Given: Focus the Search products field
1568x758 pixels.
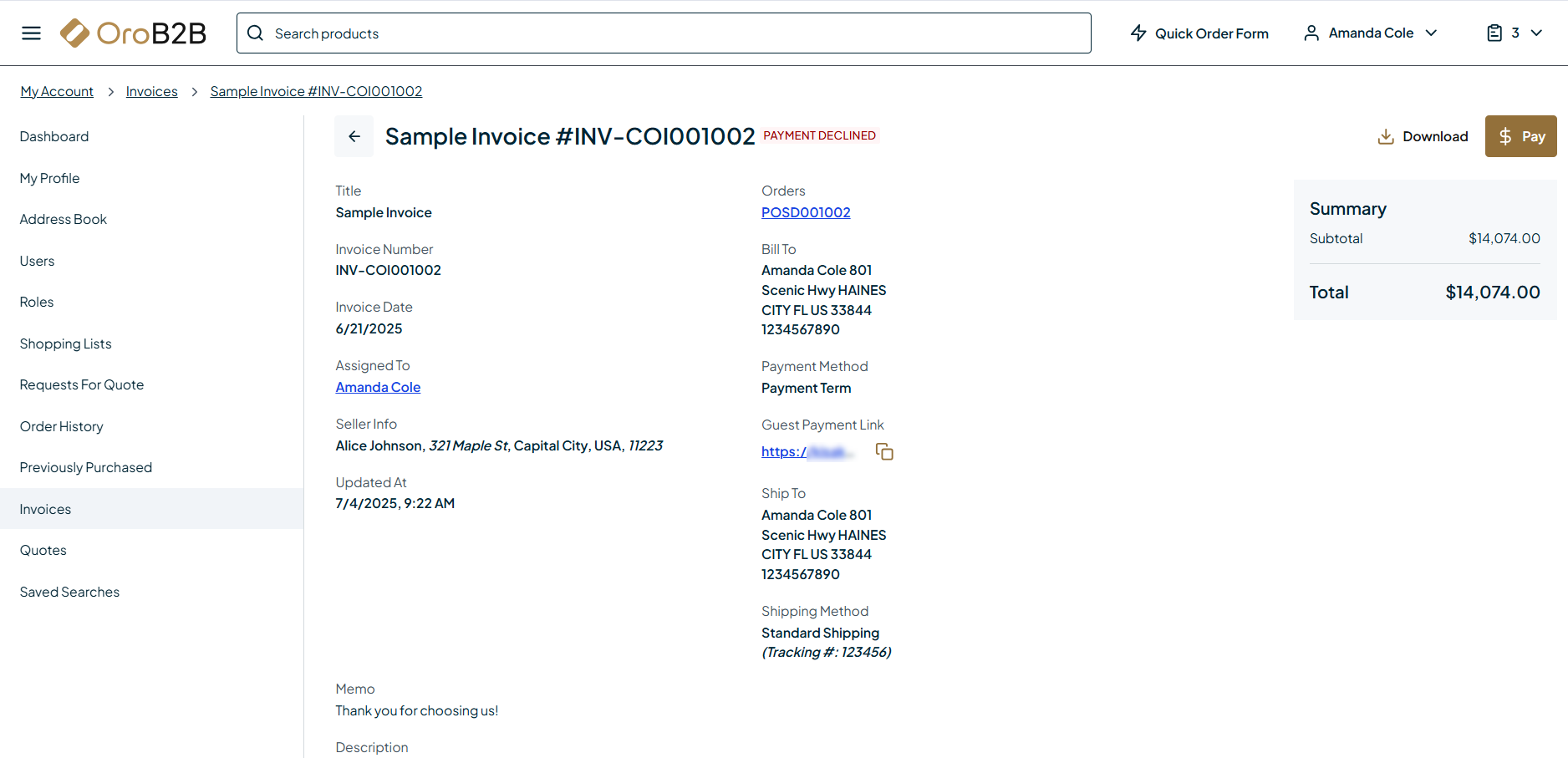Looking at the screenshot, I should pos(664,33).
